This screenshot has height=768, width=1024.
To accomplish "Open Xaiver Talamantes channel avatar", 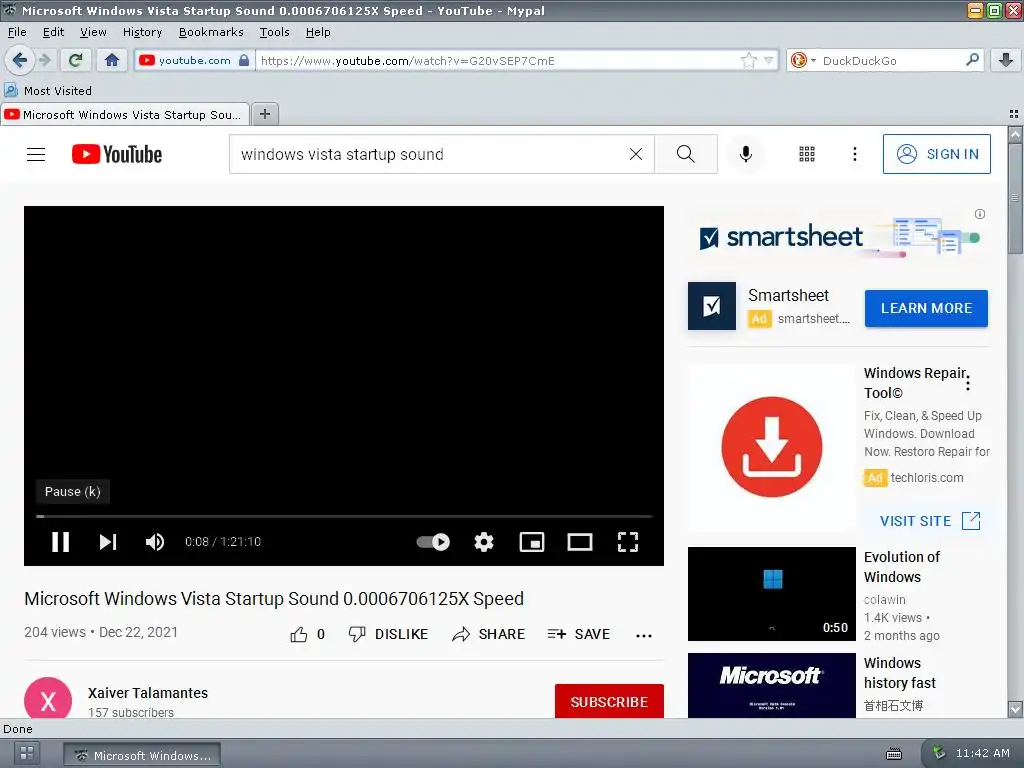I will pyautogui.click(x=48, y=699).
